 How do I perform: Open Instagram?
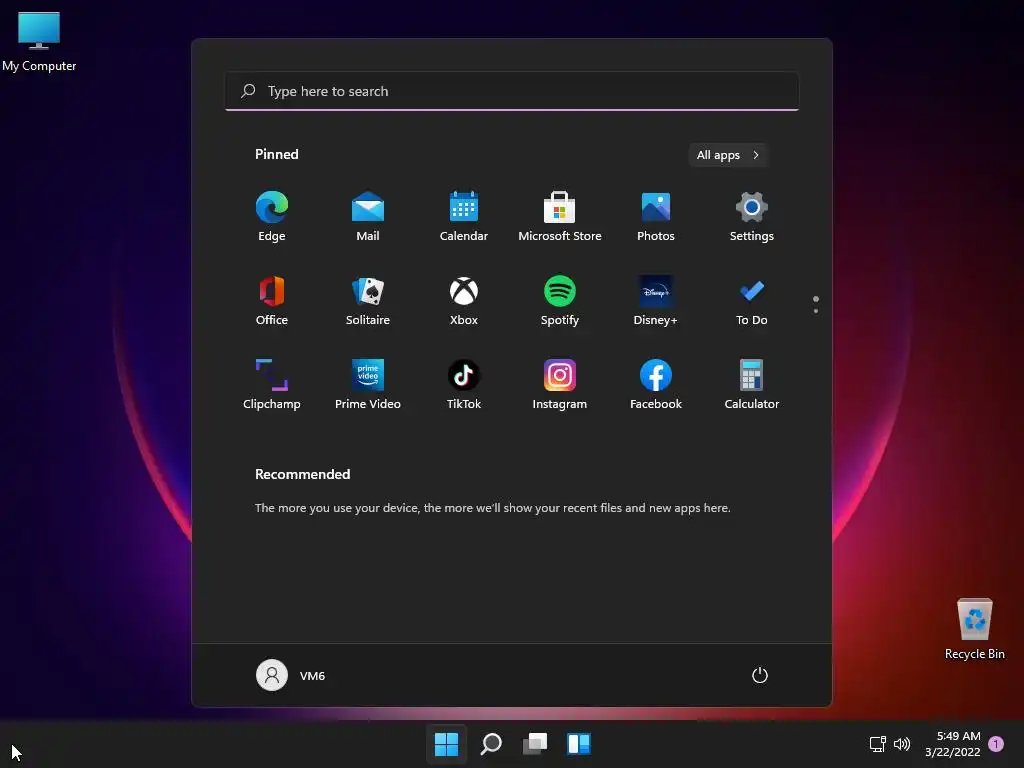[560, 385]
